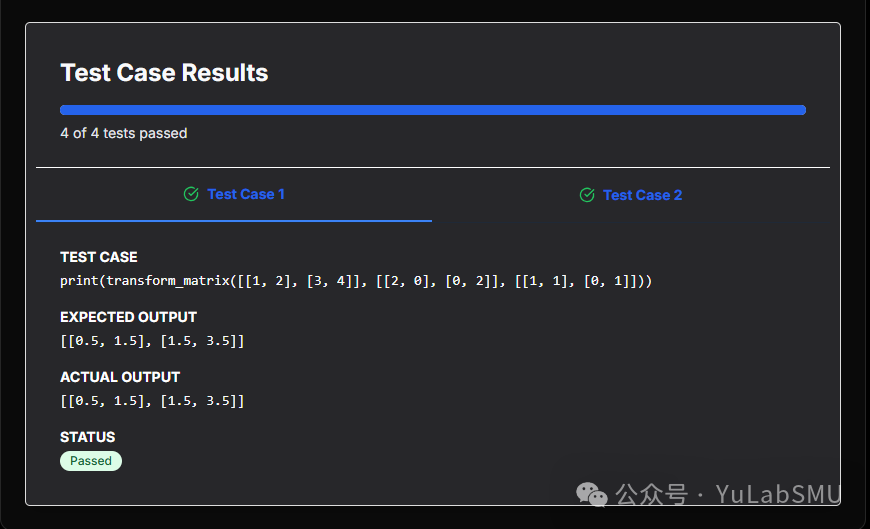Open the Test Case 2 tab
This screenshot has height=529, width=870.
642,195
